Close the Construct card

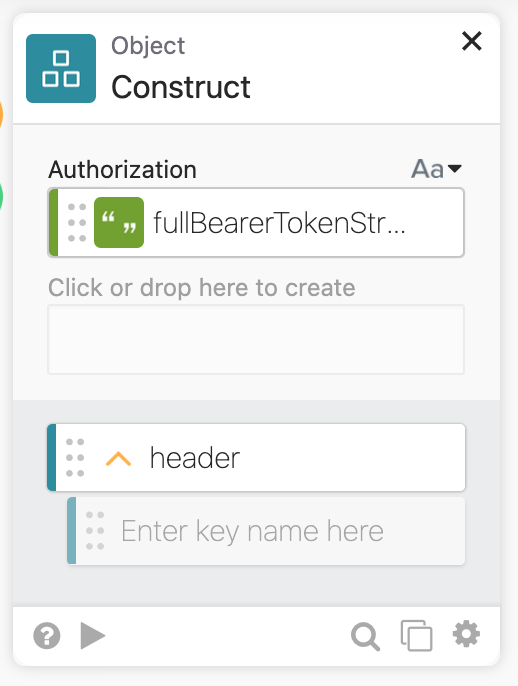pyautogui.click(x=472, y=41)
